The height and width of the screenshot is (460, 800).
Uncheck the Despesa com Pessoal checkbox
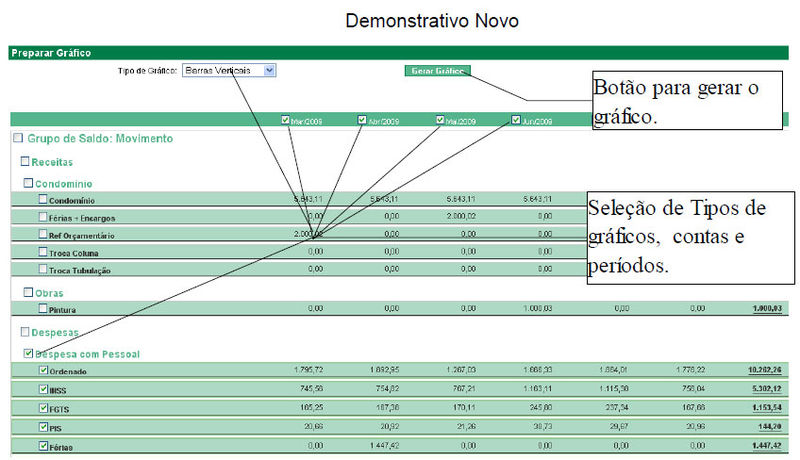click(28, 353)
